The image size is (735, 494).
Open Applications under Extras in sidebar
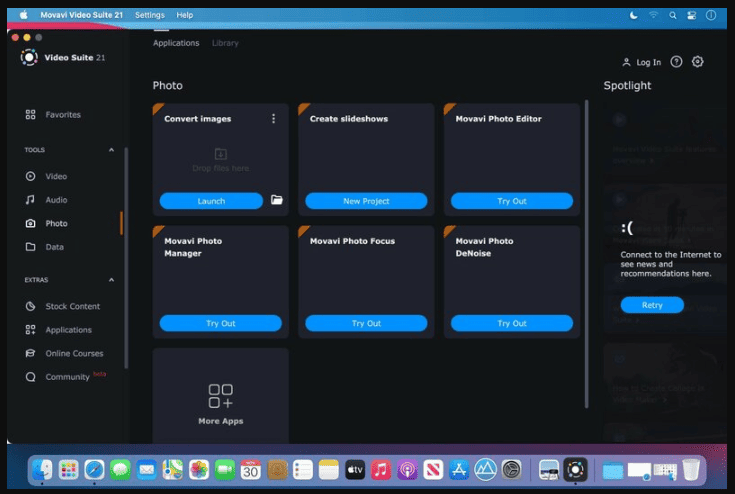point(58,329)
